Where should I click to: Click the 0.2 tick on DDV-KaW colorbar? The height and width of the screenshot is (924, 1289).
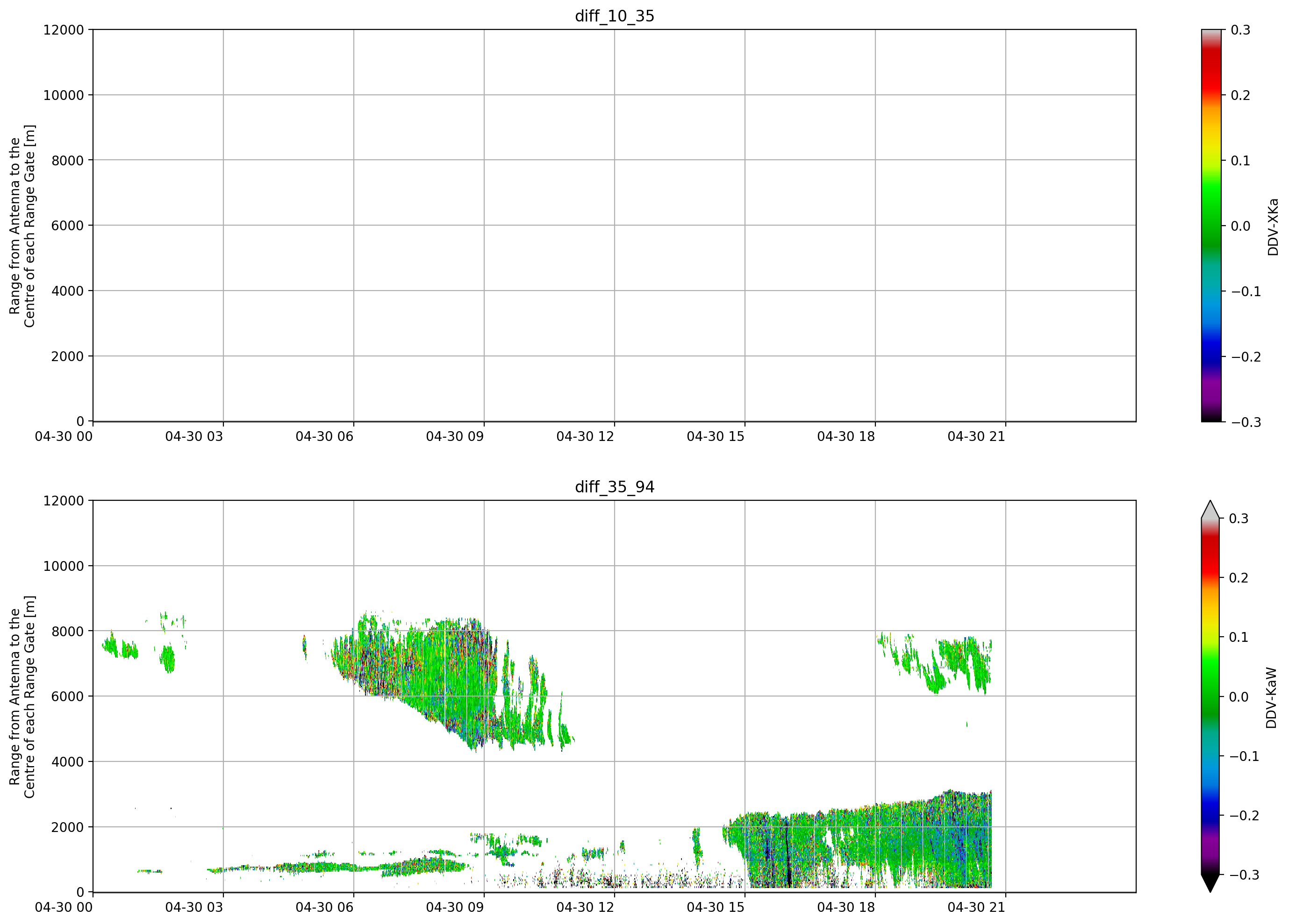[x=1239, y=577]
